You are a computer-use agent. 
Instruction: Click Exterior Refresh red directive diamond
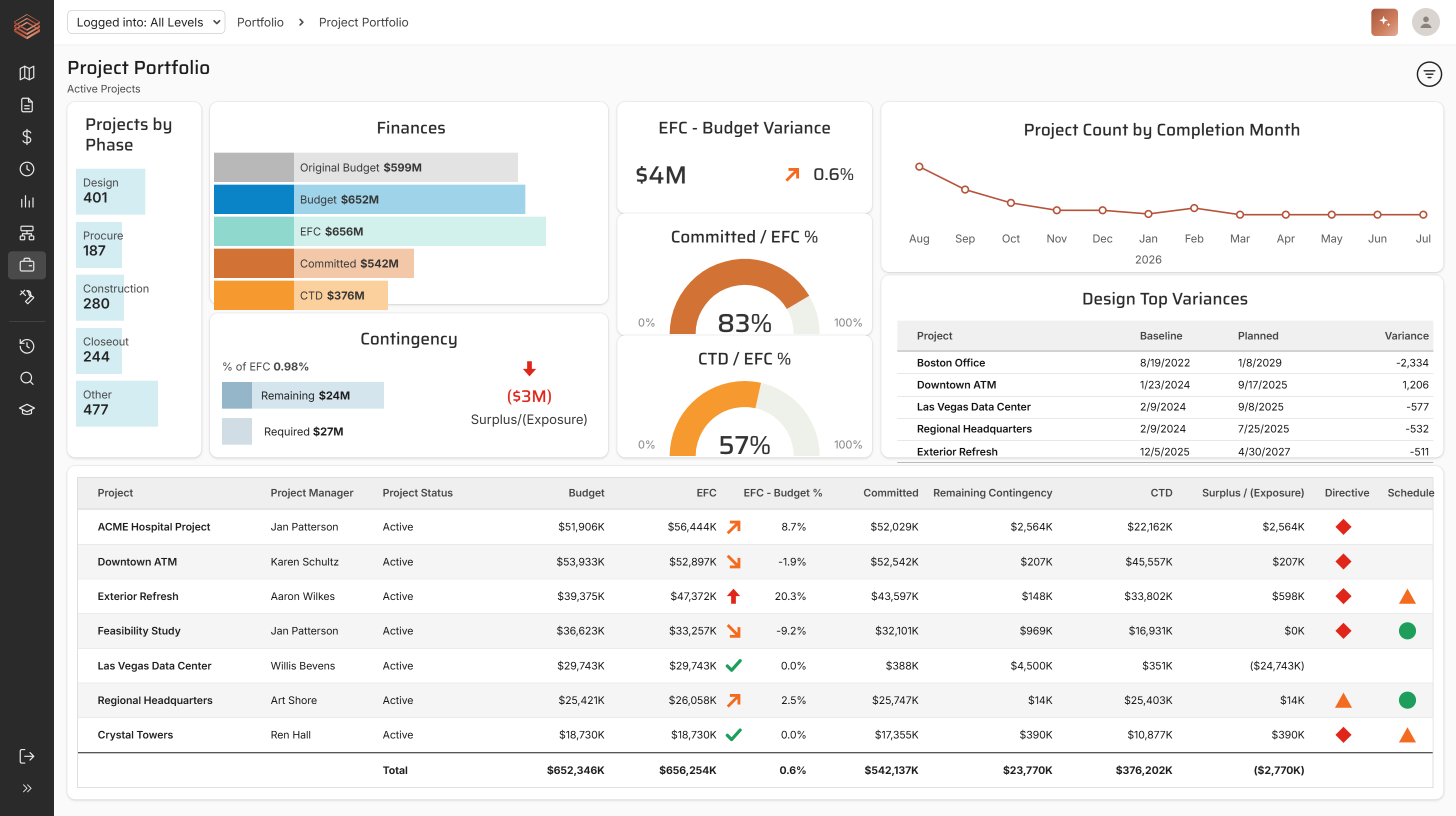click(x=1343, y=596)
